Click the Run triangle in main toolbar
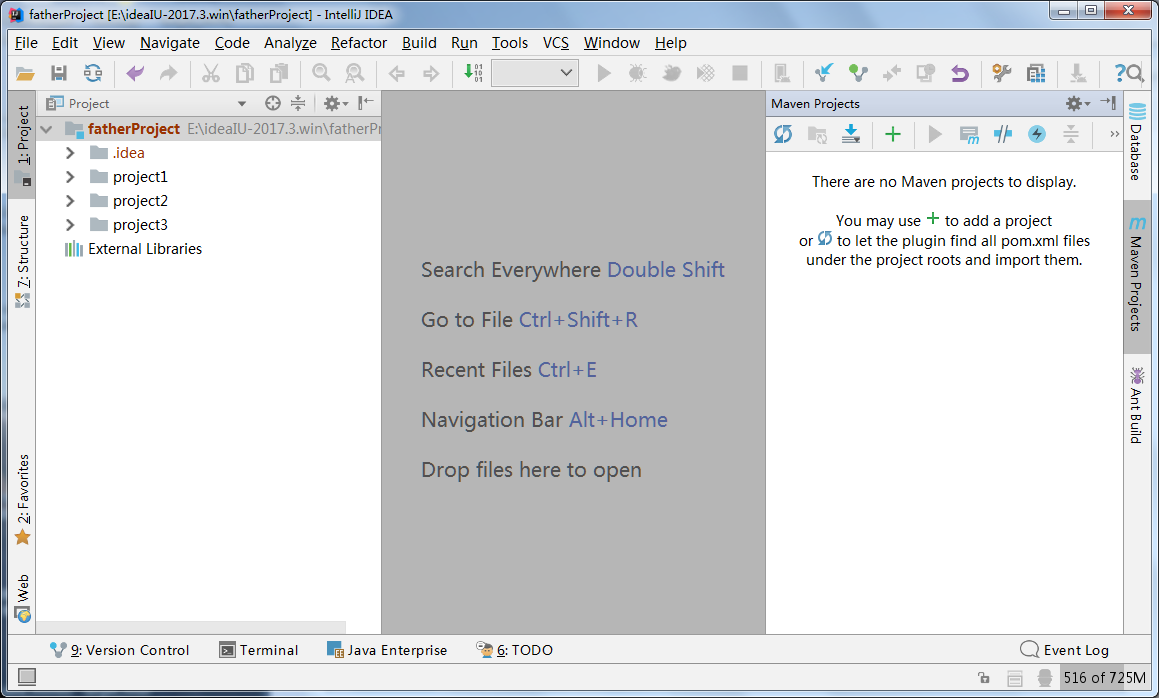The height and width of the screenshot is (698, 1159). click(x=604, y=73)
